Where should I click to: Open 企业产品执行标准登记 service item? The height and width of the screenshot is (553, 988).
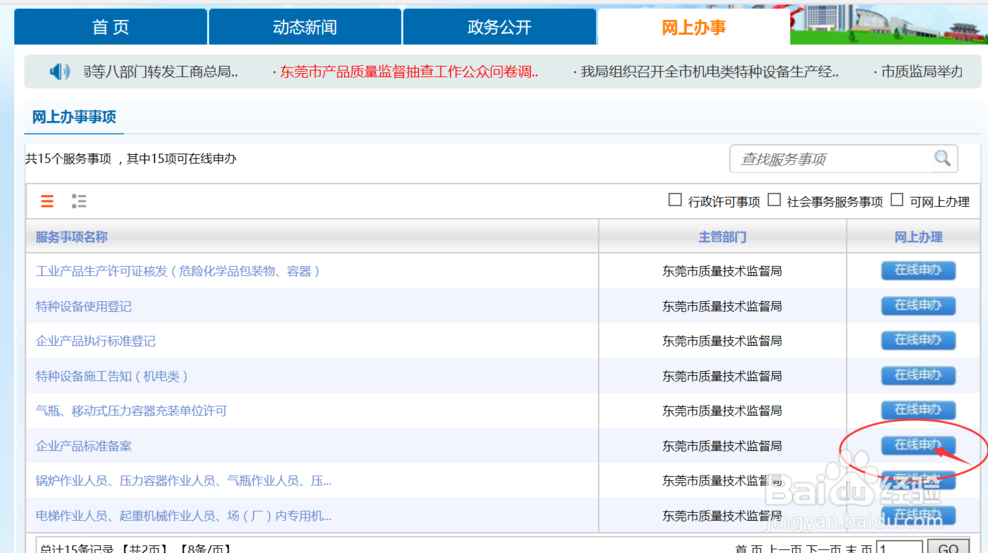pos(96,341)
